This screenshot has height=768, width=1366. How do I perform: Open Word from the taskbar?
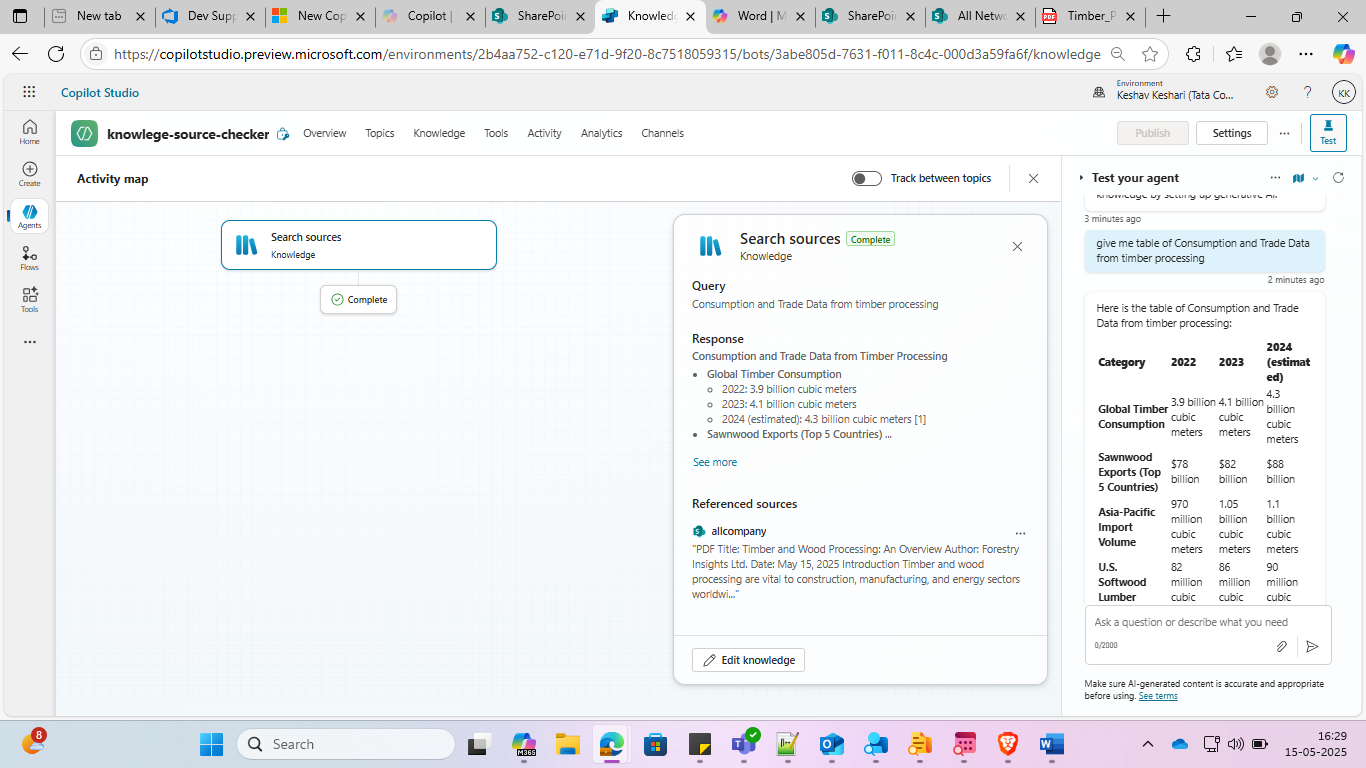[x=1052, y=744]
